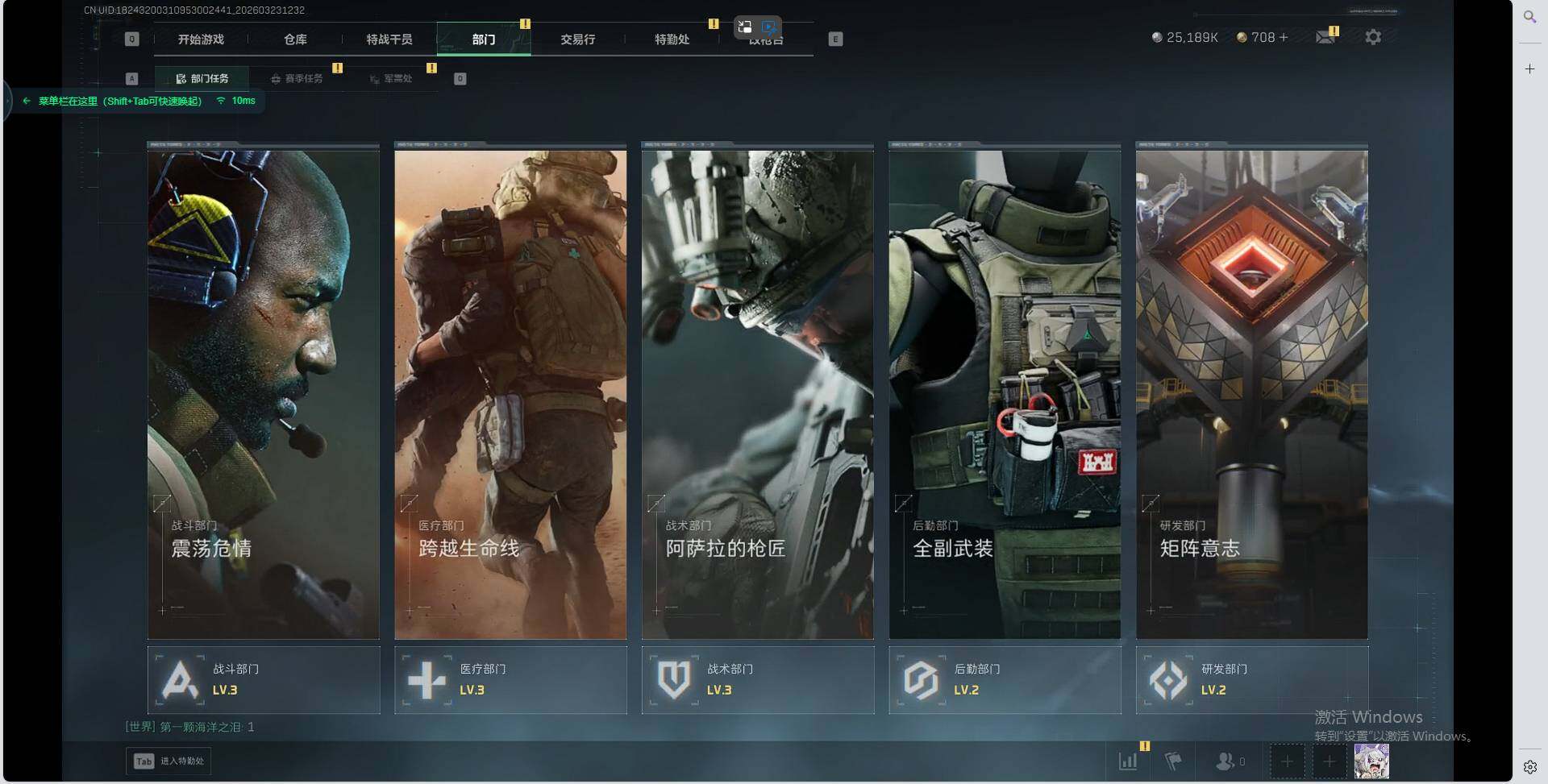Select the 后勤部门 LV.2 level panel
This screenshot has height=784, width=1548.
click(x=1005, y=680)
